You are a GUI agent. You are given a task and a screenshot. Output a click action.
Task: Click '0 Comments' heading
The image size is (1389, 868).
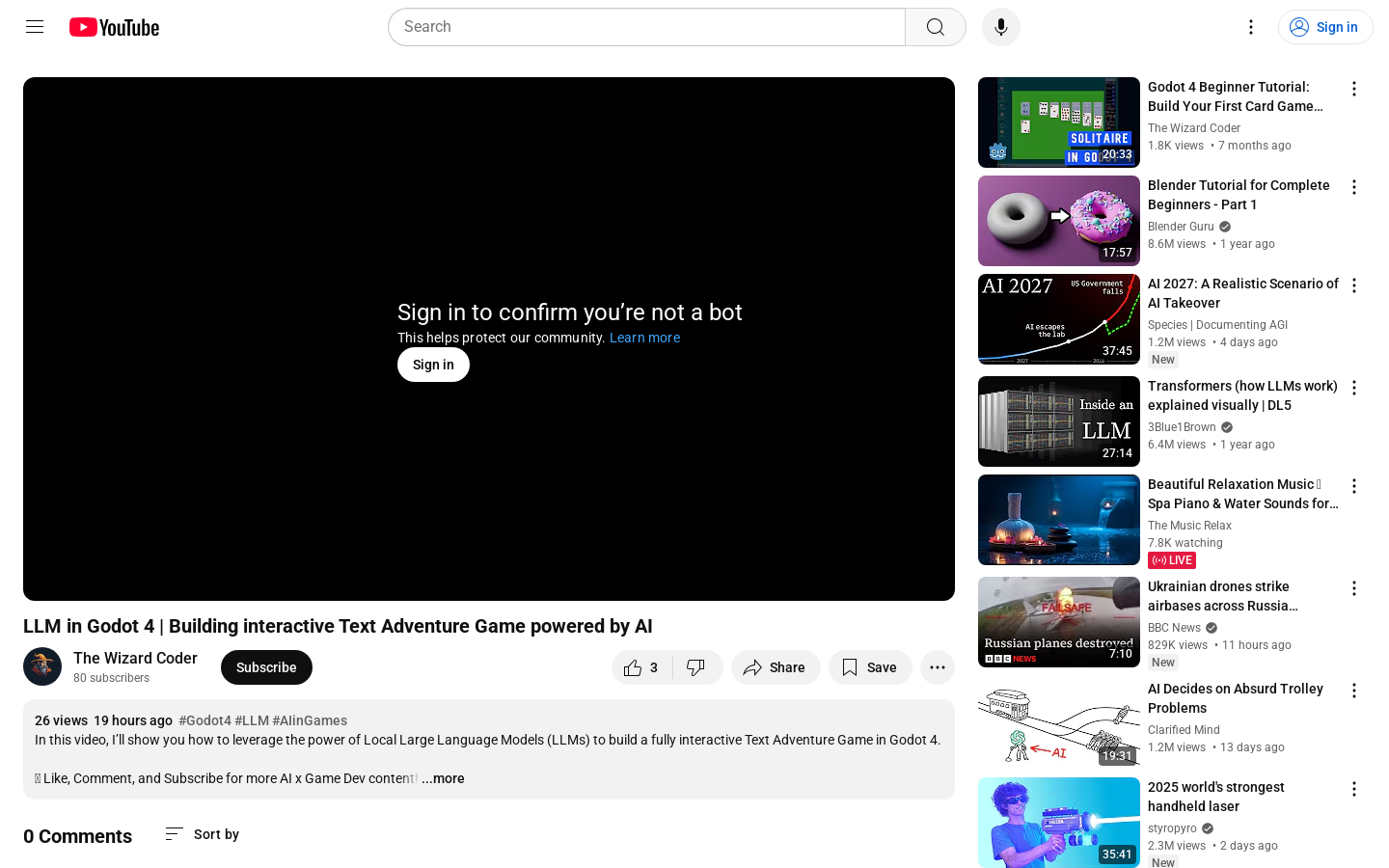[x=77, y=836]
